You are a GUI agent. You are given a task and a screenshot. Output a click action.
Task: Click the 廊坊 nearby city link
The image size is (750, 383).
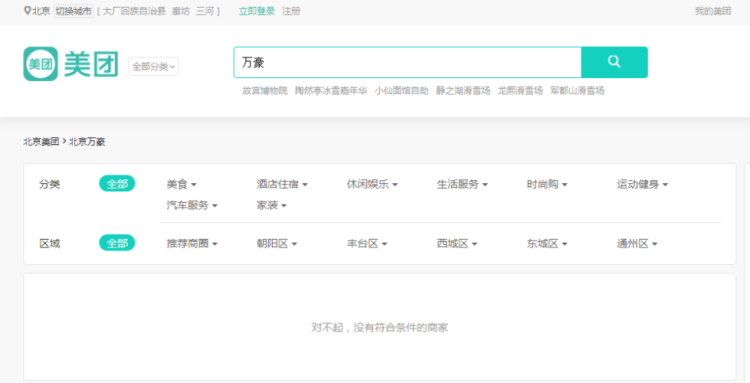pyautogui.click(x=181, y=11)
